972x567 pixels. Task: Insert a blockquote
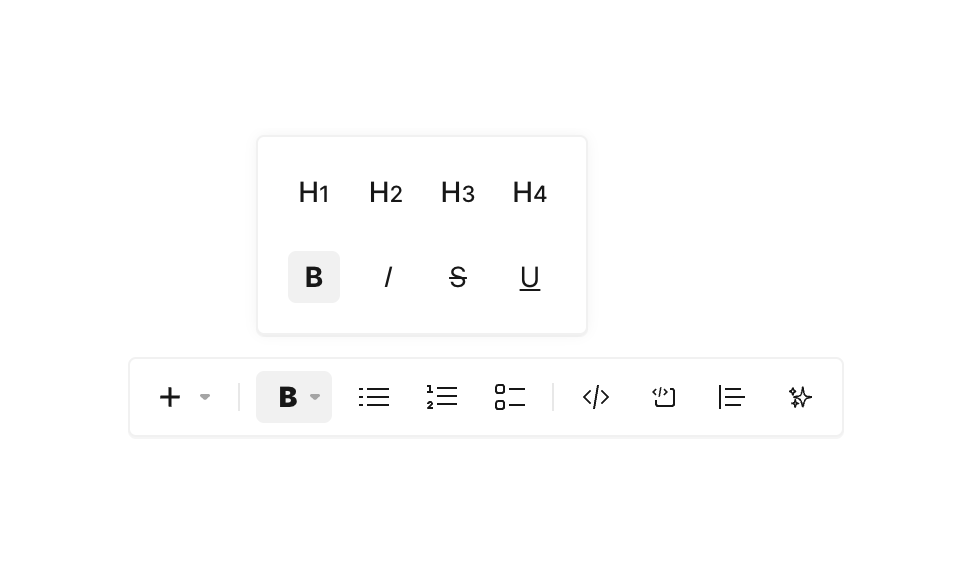(732, 397)
